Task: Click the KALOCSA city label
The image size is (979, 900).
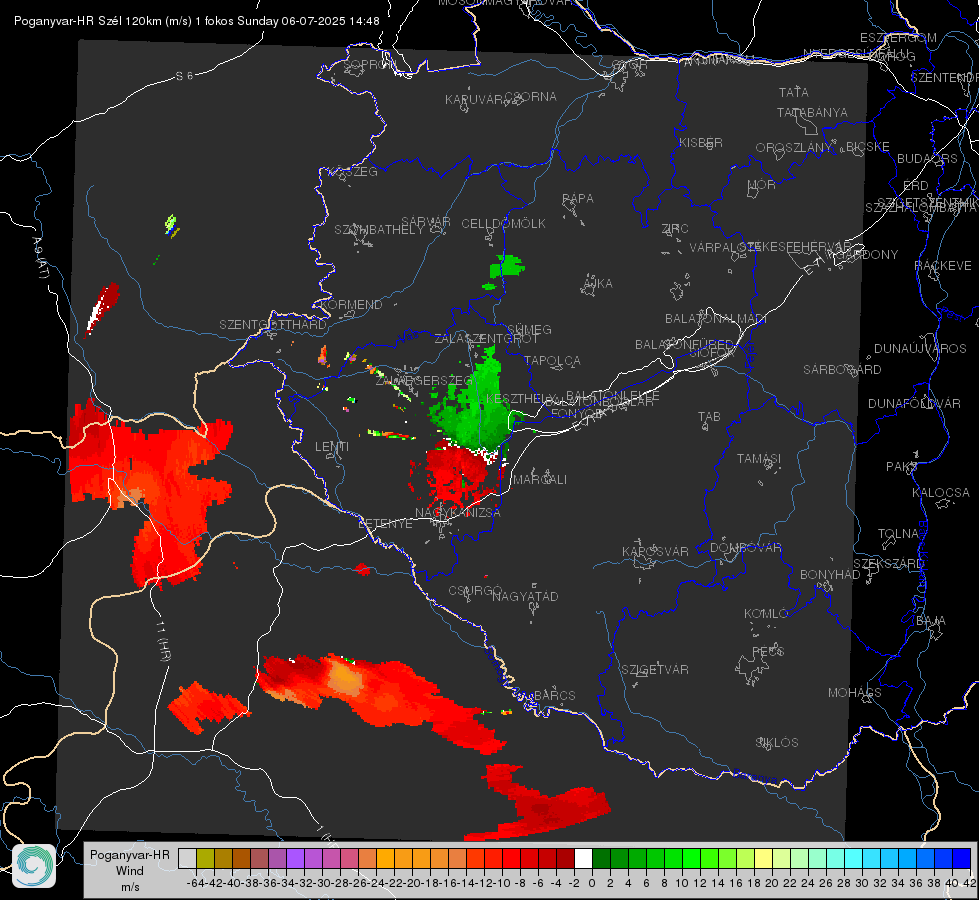Action: pos(941,493)
